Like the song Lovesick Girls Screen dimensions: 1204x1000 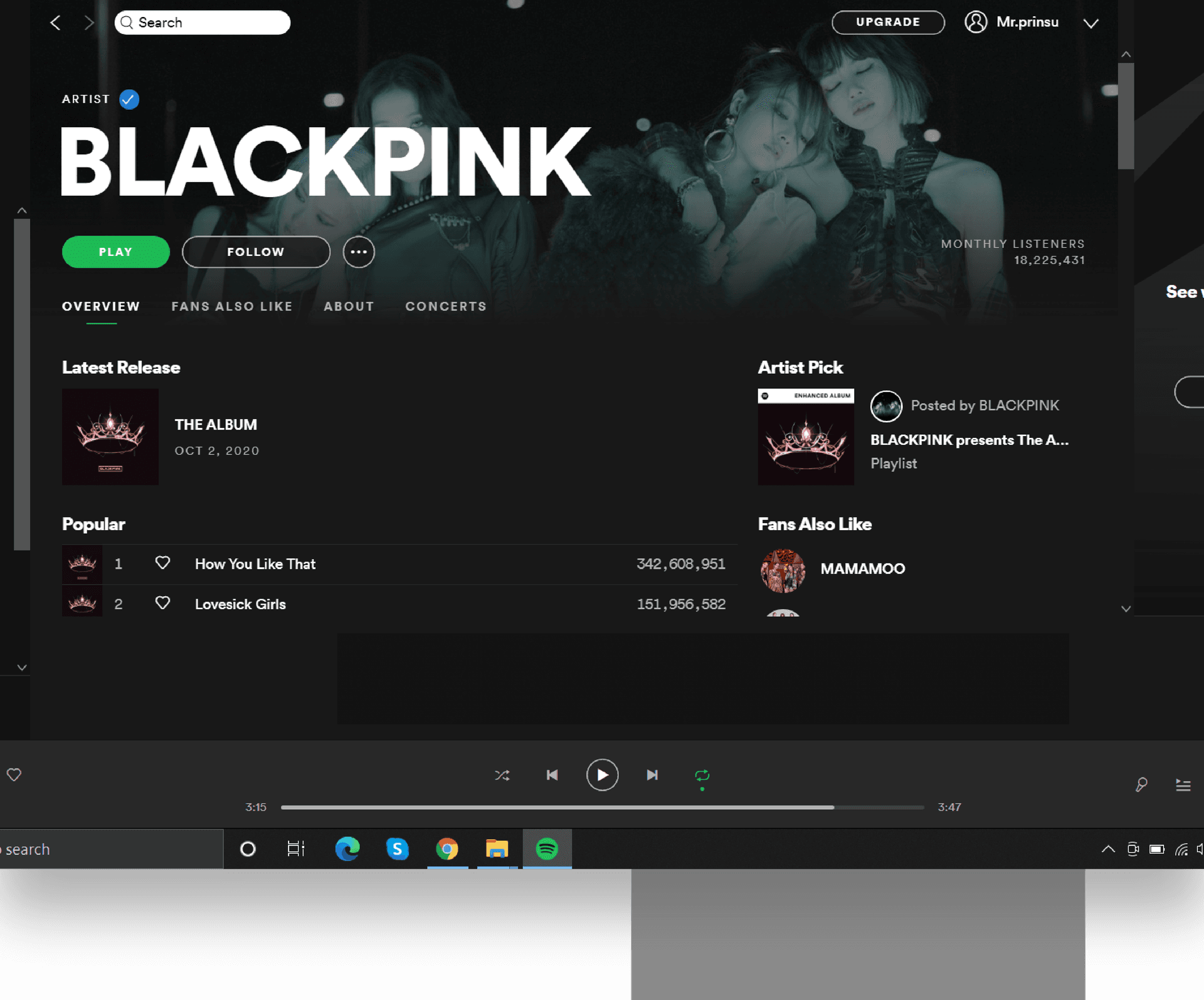click(162, 603)
